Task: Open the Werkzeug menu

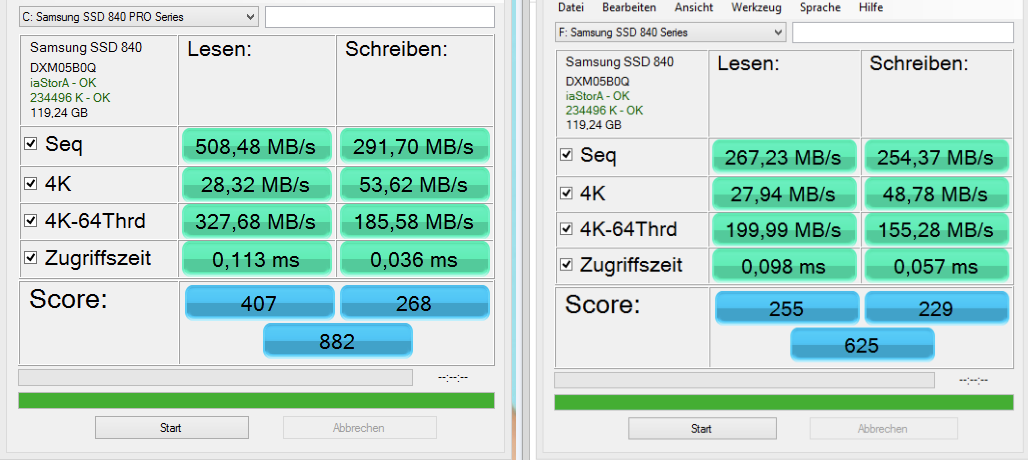Action: [x=756, y=7]
